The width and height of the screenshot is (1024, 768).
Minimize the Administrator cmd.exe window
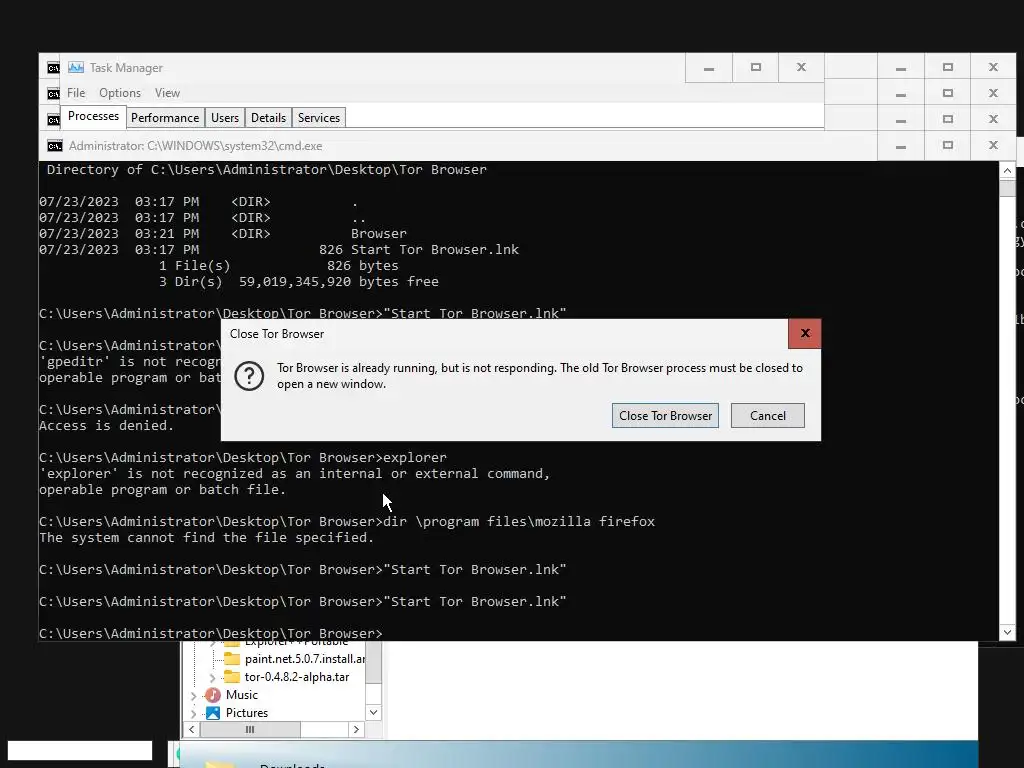901,145
